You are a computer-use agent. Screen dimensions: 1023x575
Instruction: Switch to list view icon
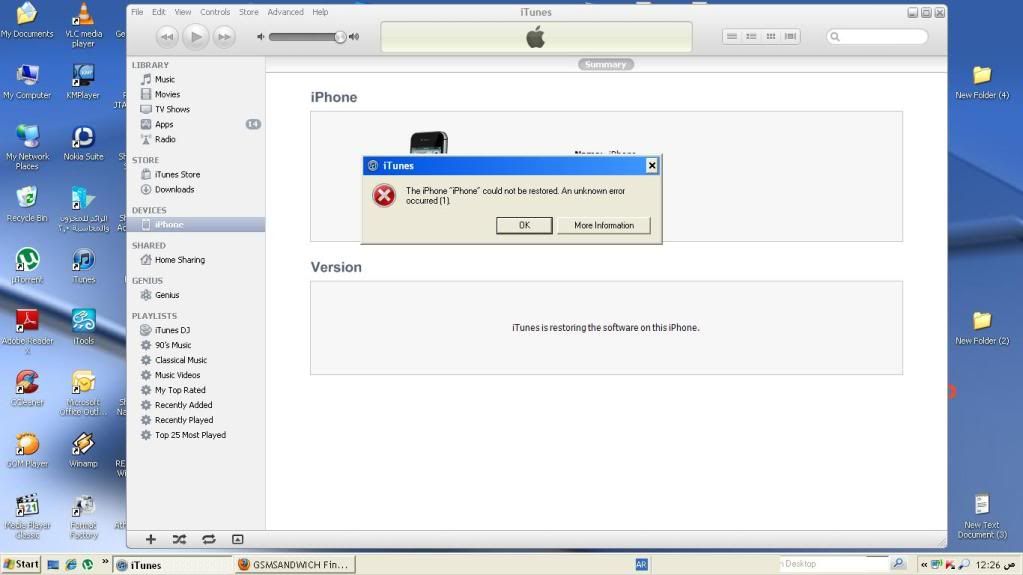732,37
